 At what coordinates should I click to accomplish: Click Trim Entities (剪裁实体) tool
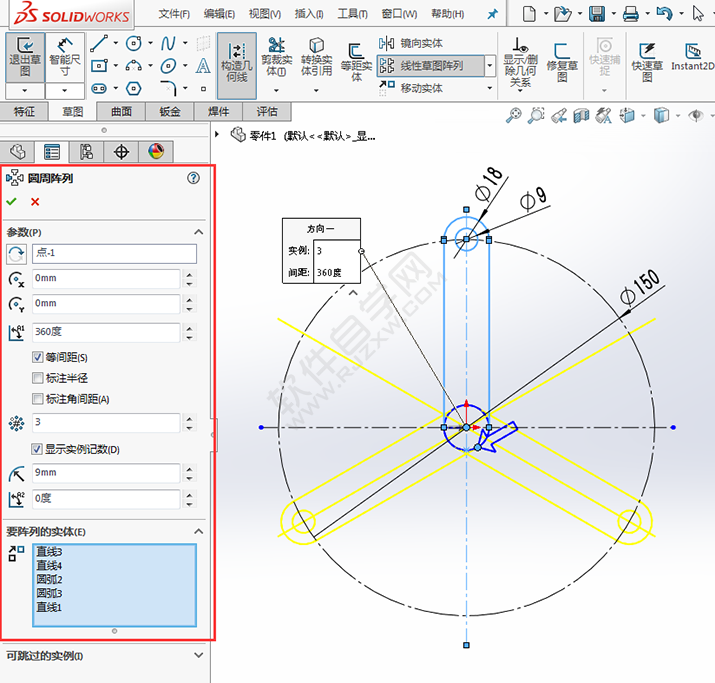coord(276,57)
